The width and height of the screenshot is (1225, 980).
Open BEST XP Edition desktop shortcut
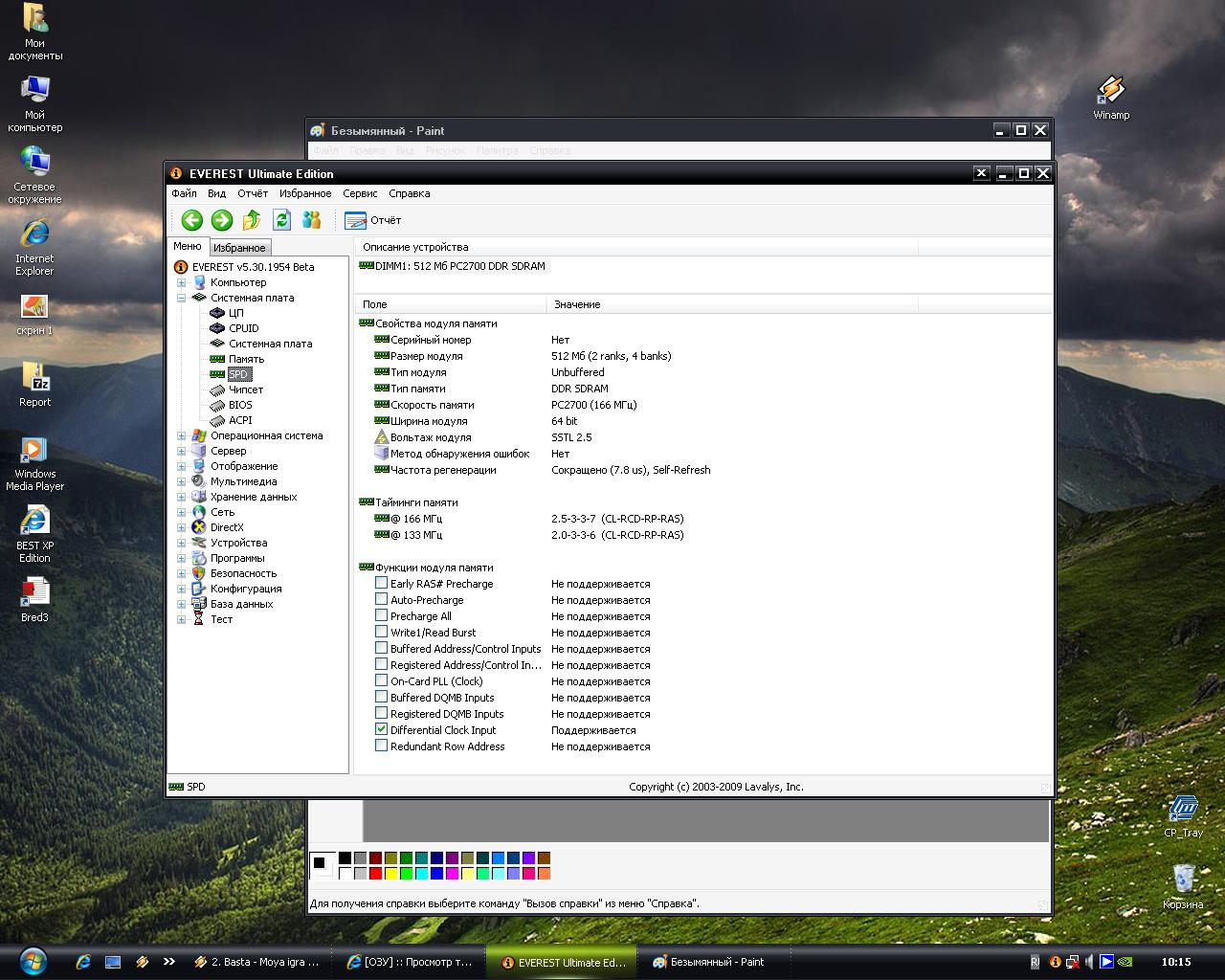(x=34, y=535)
